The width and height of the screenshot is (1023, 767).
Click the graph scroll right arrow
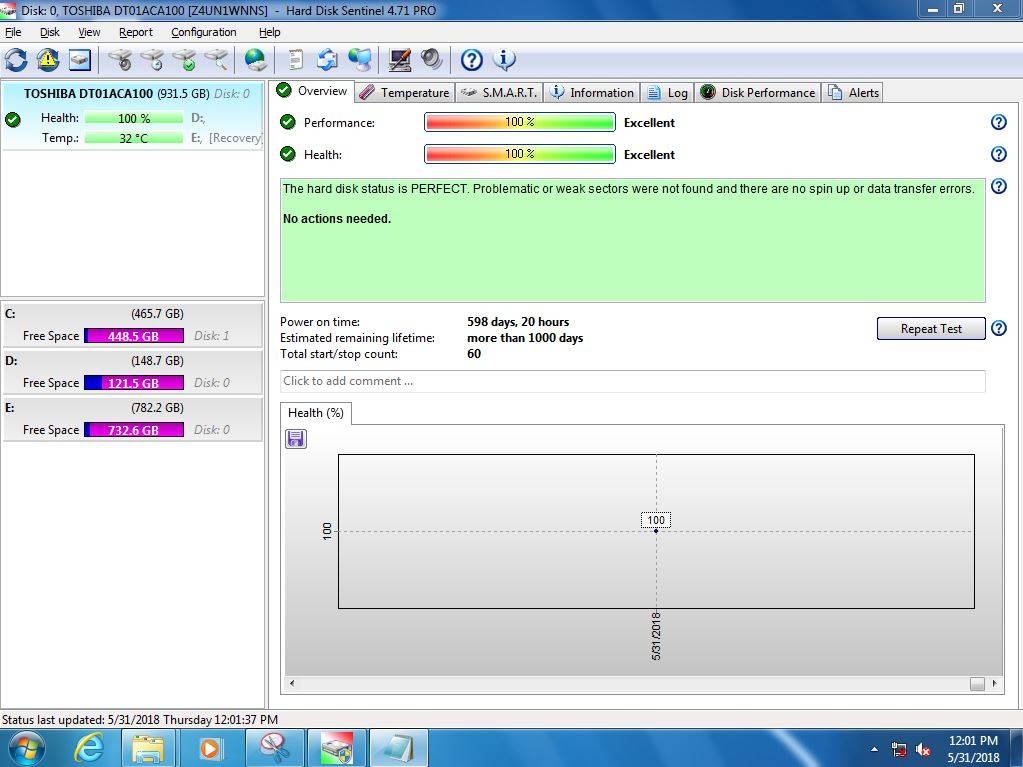coord(994,684)
